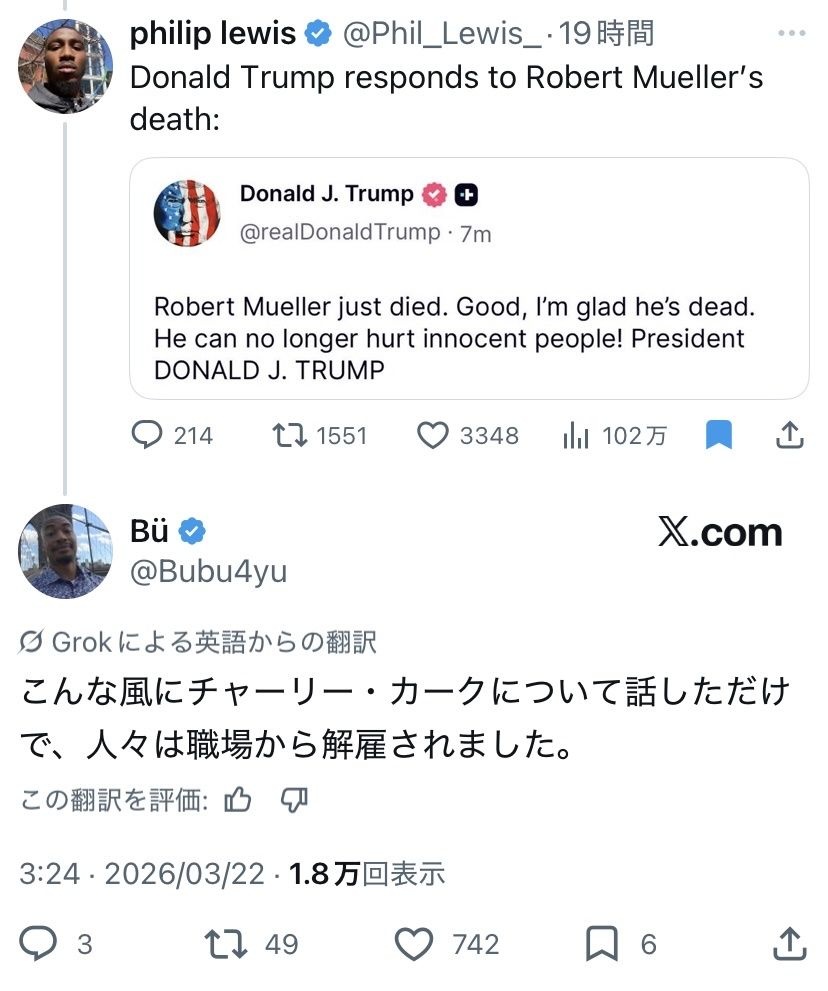Share Bü's post

click(x=789, y=943)
